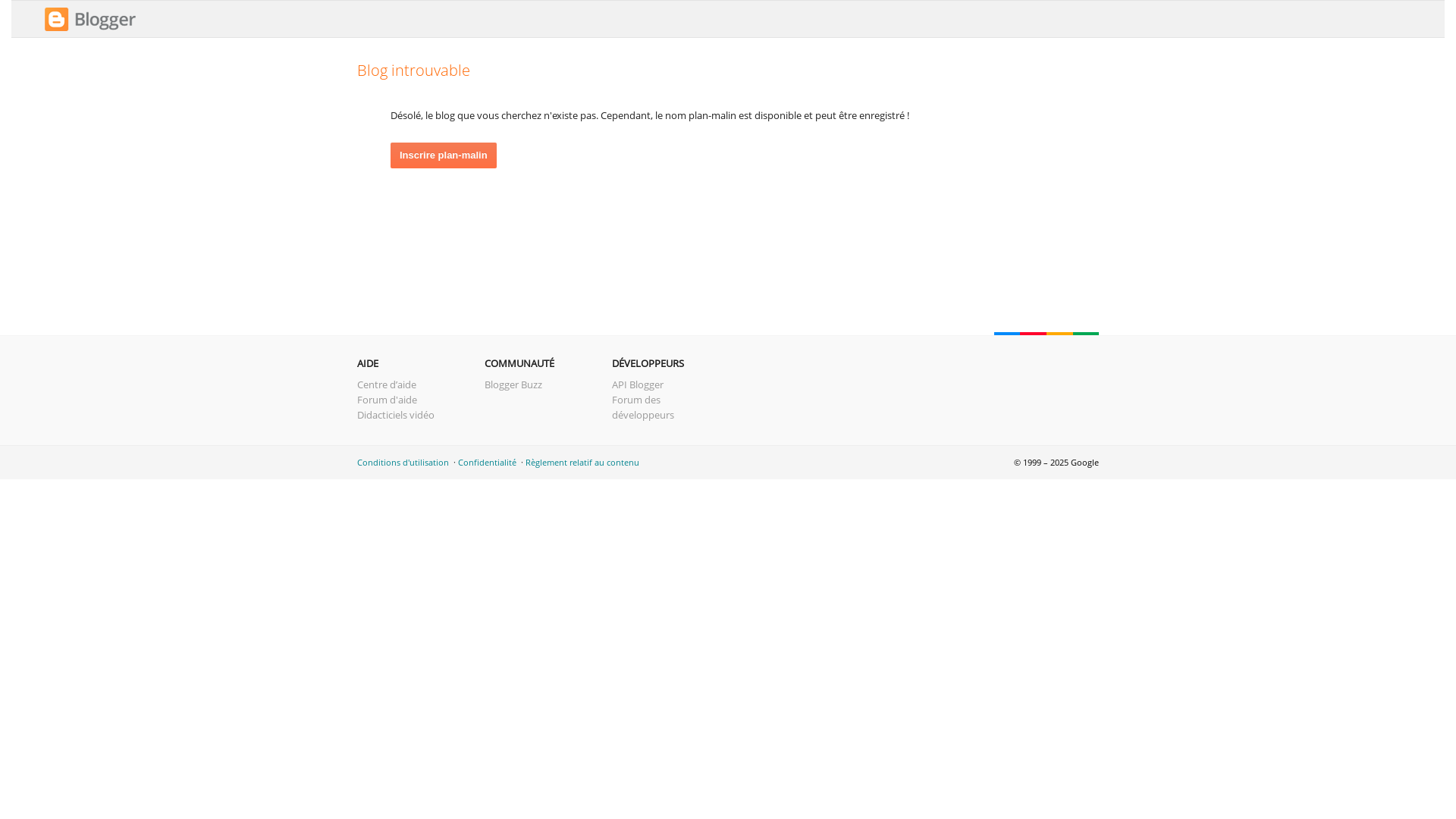
Task: Click the red segment of color bar
Action: [x=1033, y=333]
